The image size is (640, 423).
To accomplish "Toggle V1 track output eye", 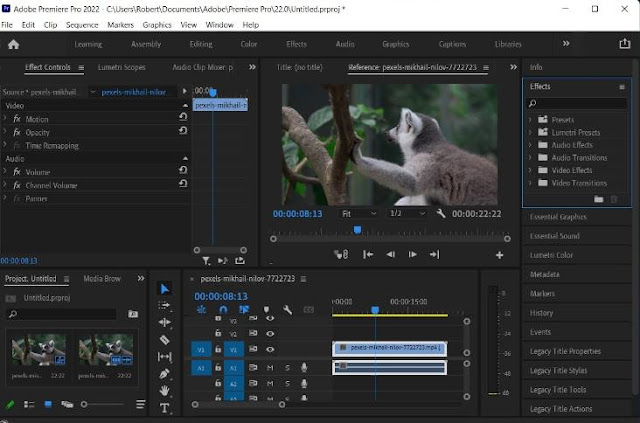I will (x=270, y=350).
